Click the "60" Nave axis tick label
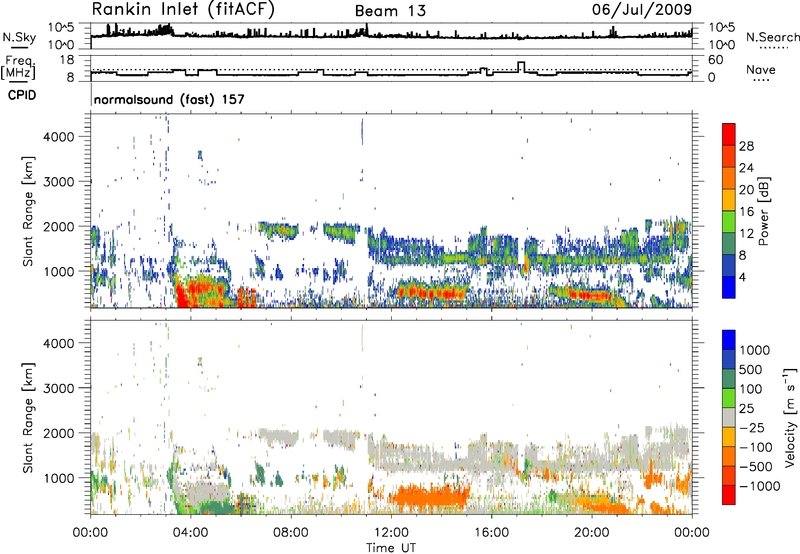The height and width of the screenshot is (554, 800). [716, 60]
